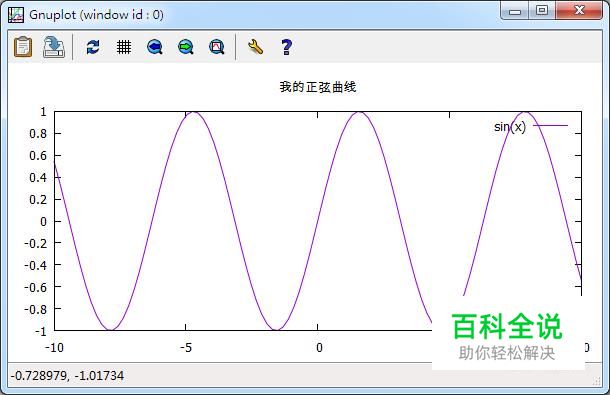Click the sin(x) legend entry

(x=531, y=126)
